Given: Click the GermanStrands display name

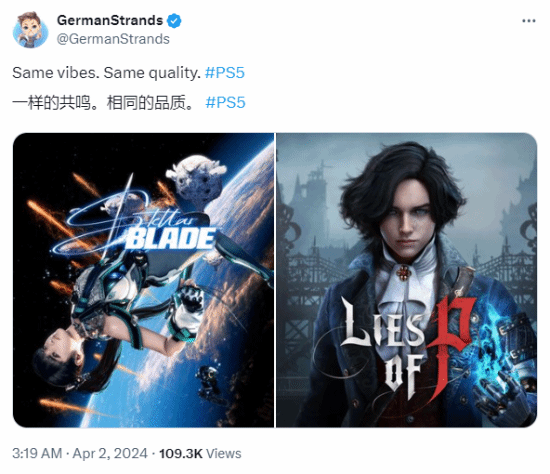Looking at the screenshot, I should 110,20.
